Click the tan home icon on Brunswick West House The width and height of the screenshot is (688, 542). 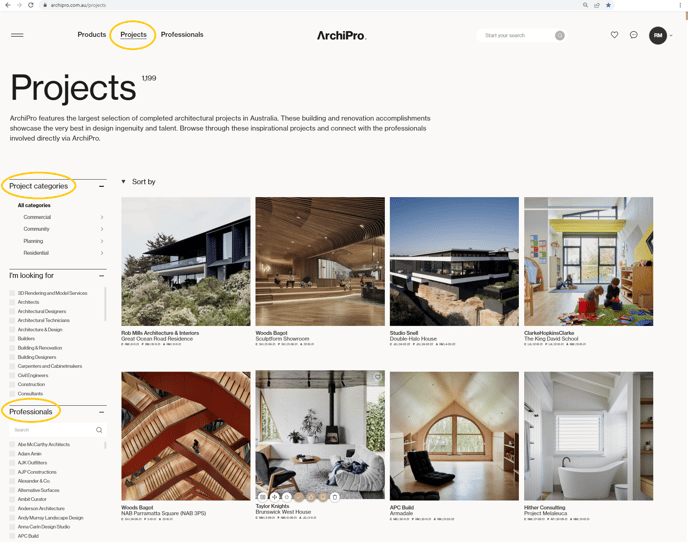coord(311,497)
